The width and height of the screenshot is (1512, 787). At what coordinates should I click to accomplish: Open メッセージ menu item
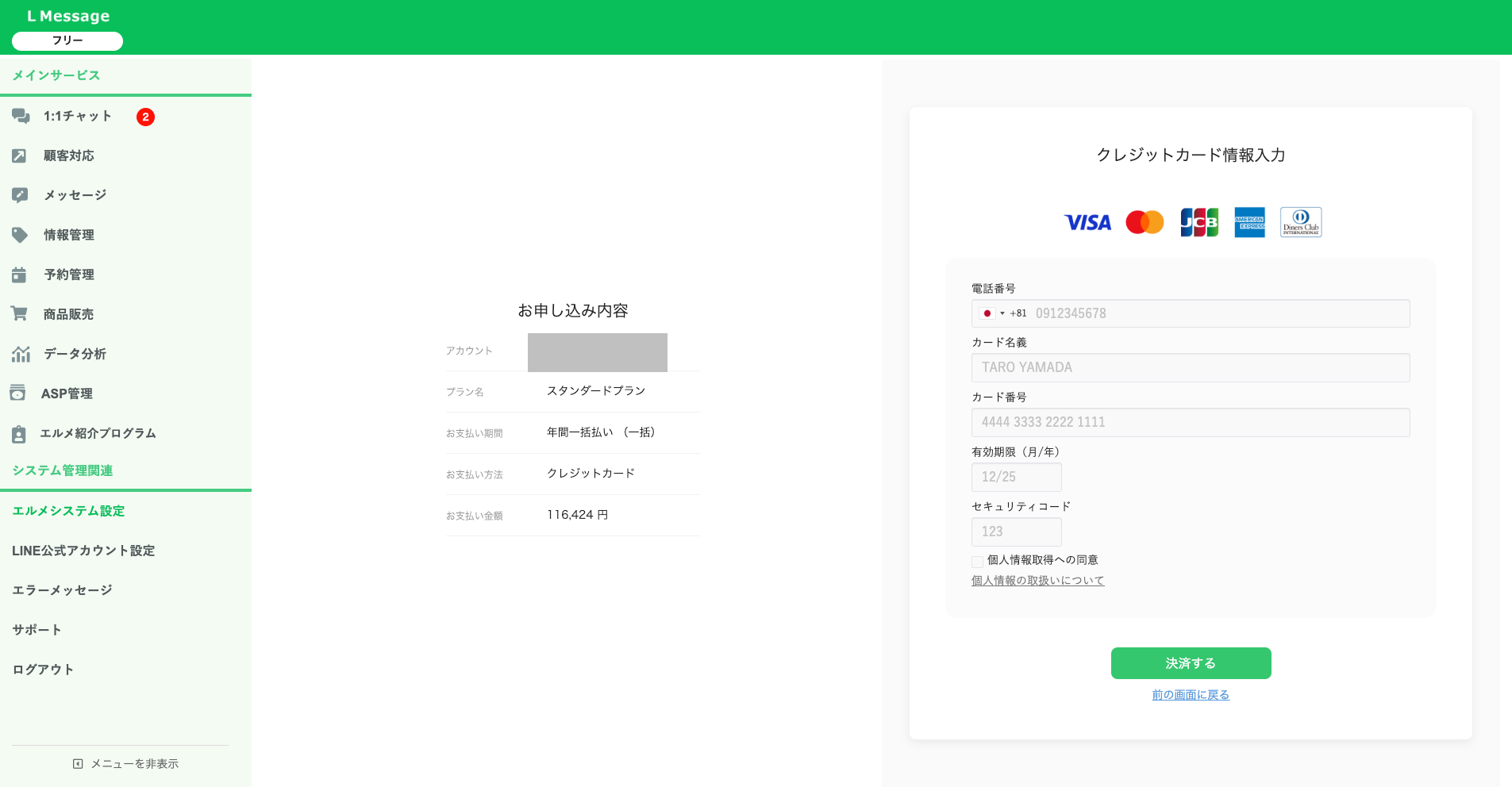click(75, 195)
